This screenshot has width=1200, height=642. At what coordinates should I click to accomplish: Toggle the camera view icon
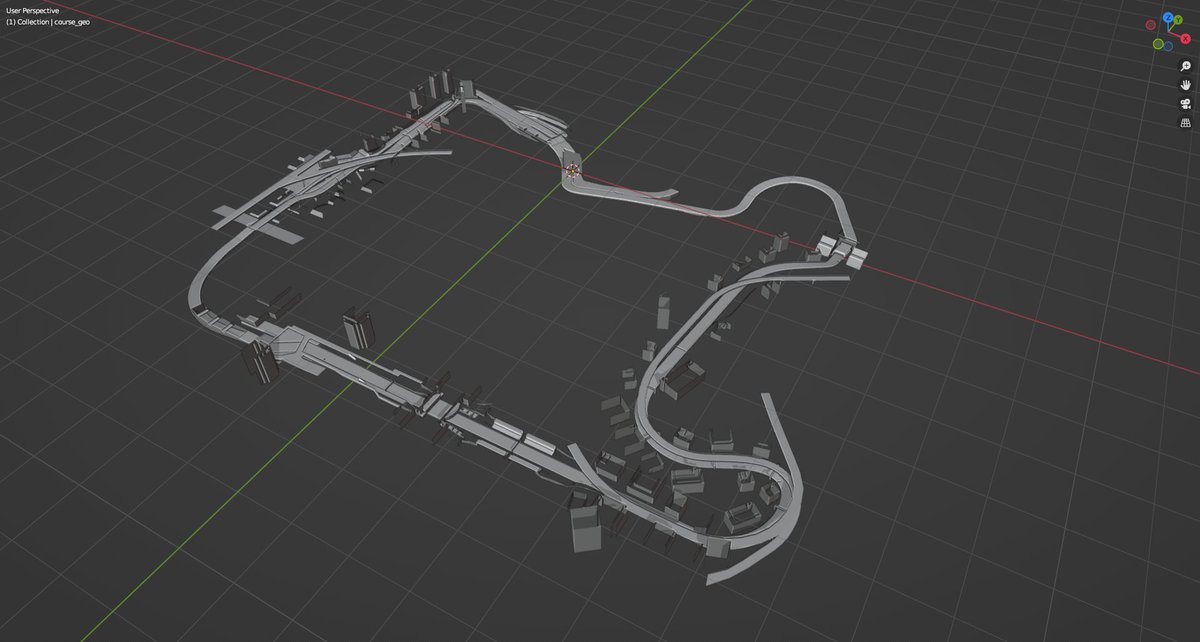click(1186, 104)
